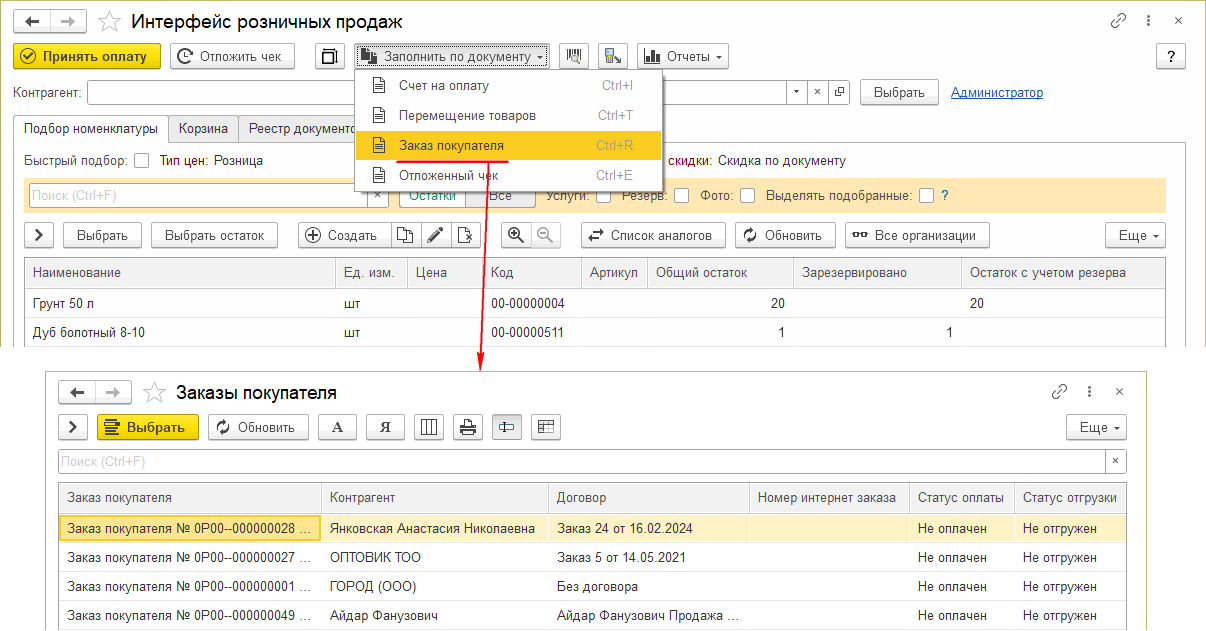Click the link icon in Заказы покупателя header
The width and height of the screenshot is (1206, 631).
1059,392
